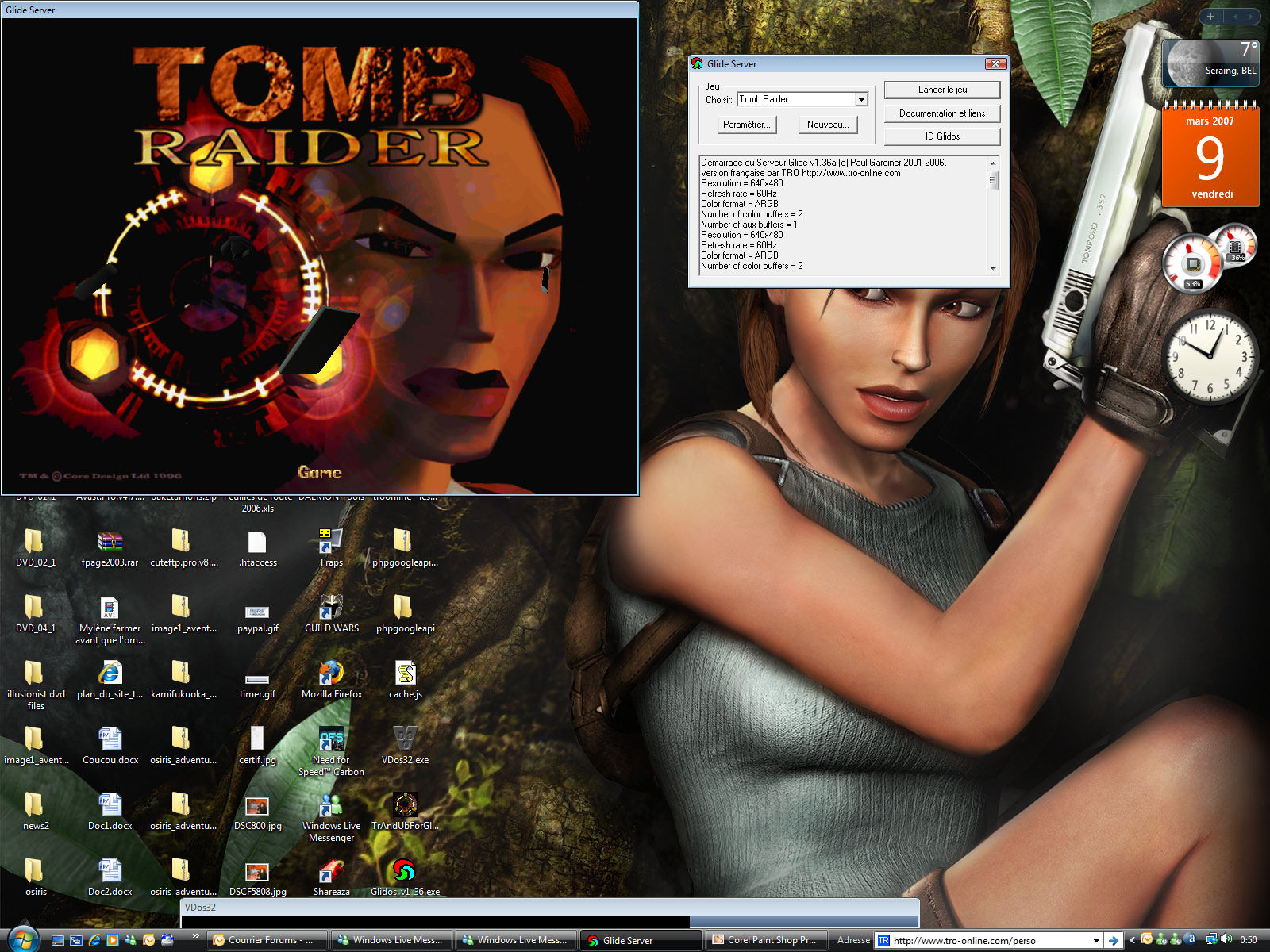Open the illusionist dvd files folder
This screenshot has width=1270, height=952.
pyautogui.click(x=35, y=685)
